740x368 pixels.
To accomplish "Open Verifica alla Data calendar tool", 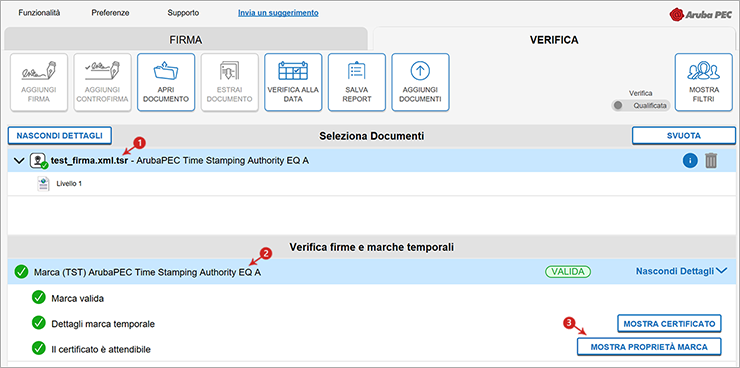I will point(293,83).
